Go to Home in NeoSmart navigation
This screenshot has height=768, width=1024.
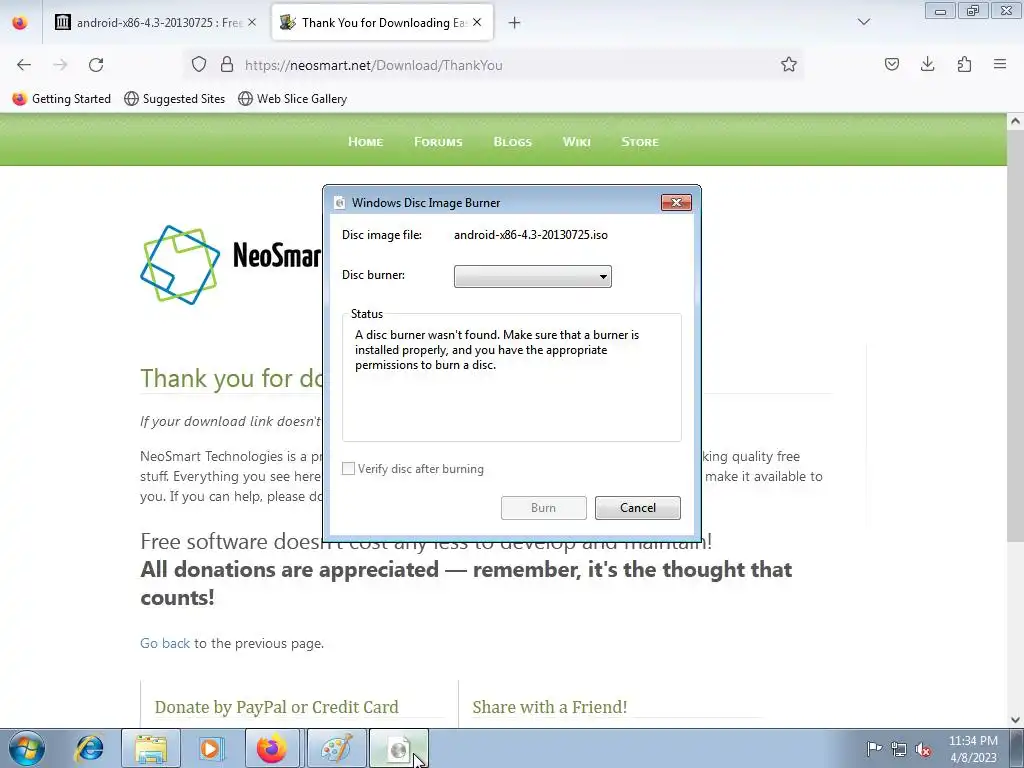coord(366,142)
